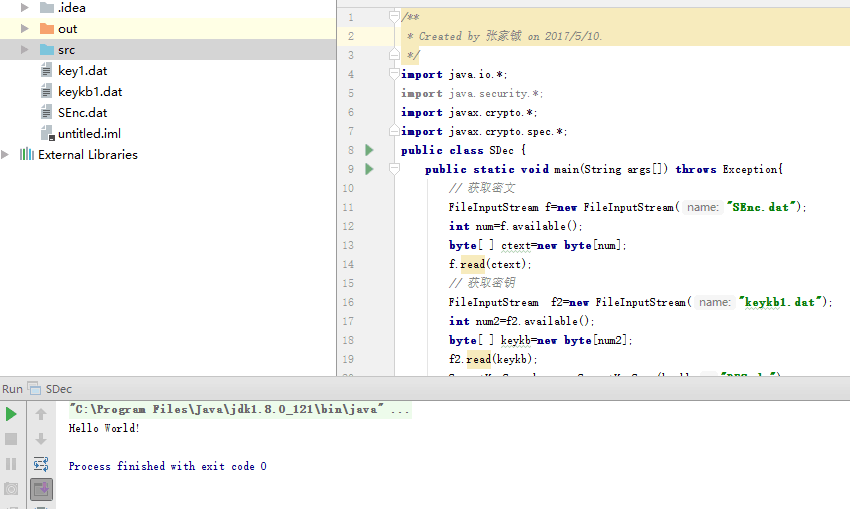Collapse the doc comment fold at line 1

coord(395,17)
